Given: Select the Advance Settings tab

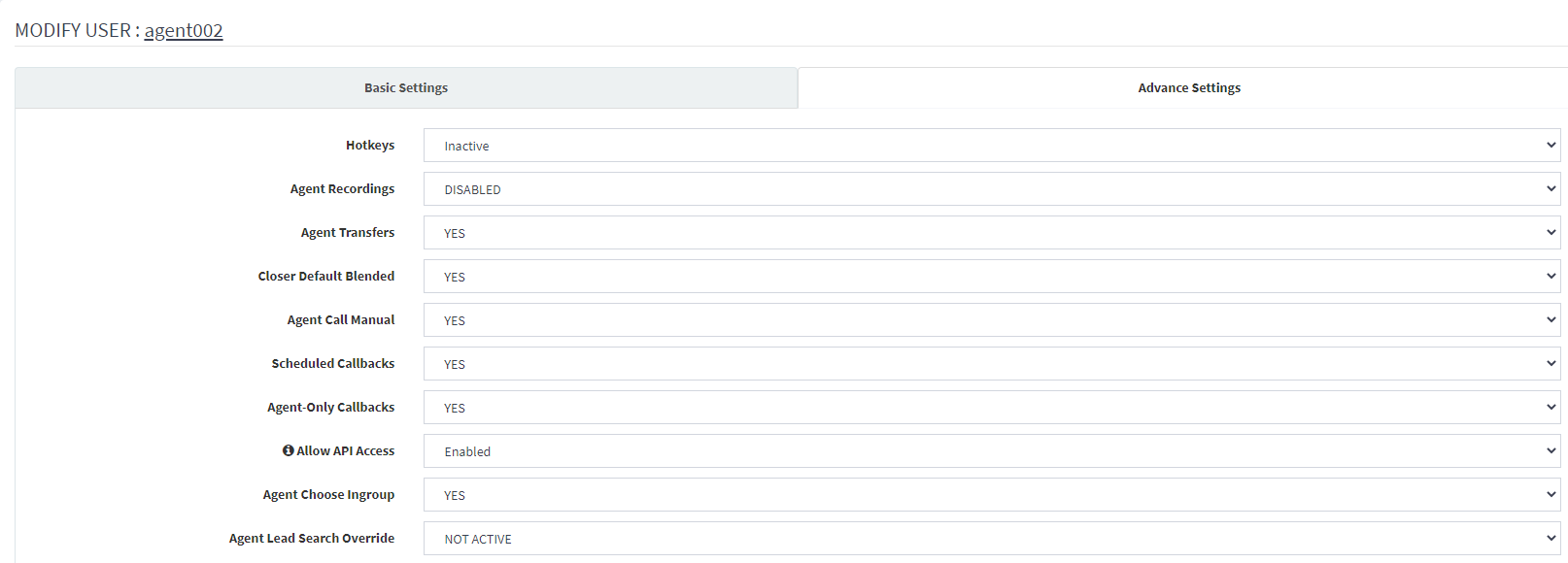Looking at the screenshot, I should (x=1189, y=87).
